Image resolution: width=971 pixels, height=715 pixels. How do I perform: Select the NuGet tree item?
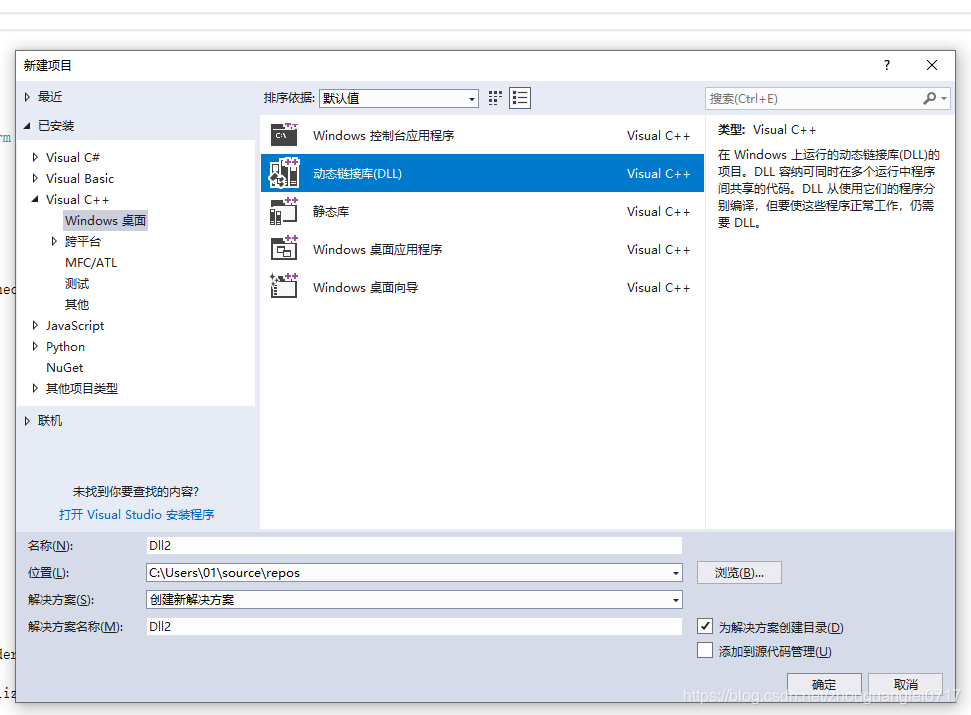point(64,368)
